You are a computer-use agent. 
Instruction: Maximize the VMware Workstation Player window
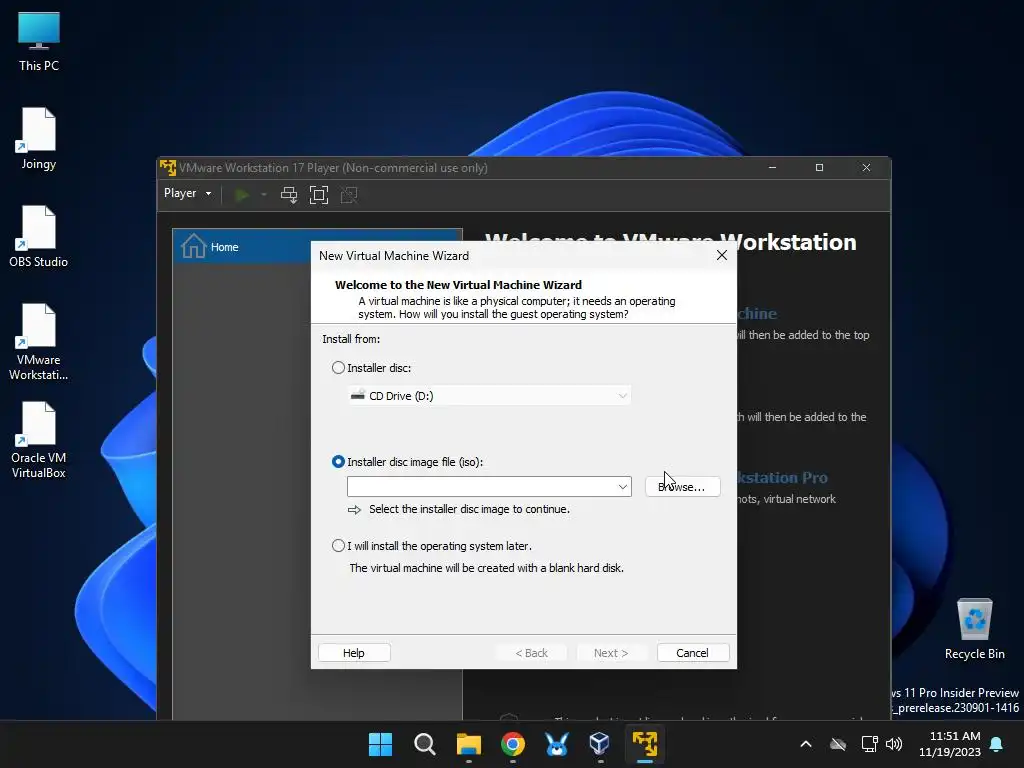820,168
